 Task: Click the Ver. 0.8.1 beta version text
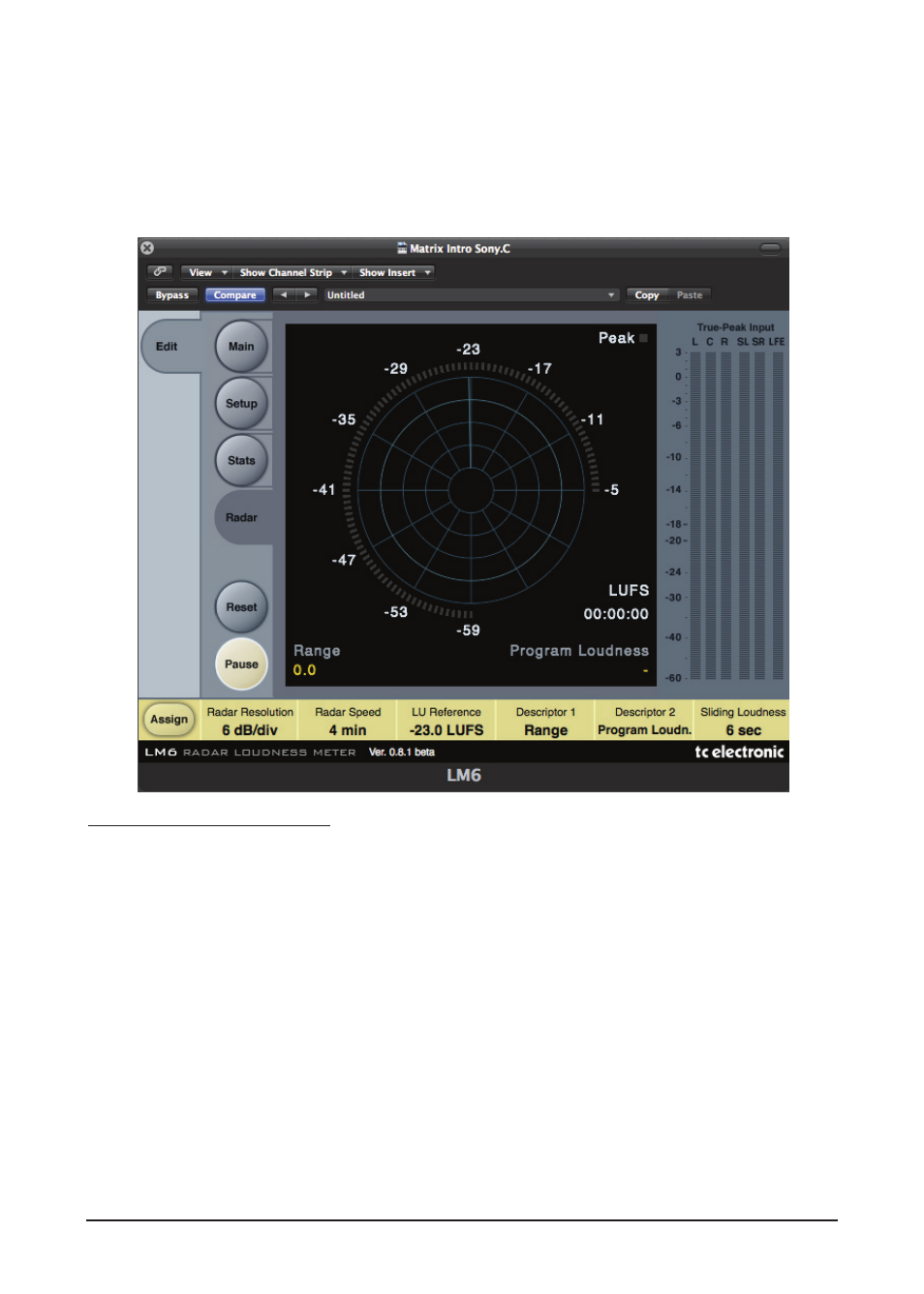click(x=402, y=752)
